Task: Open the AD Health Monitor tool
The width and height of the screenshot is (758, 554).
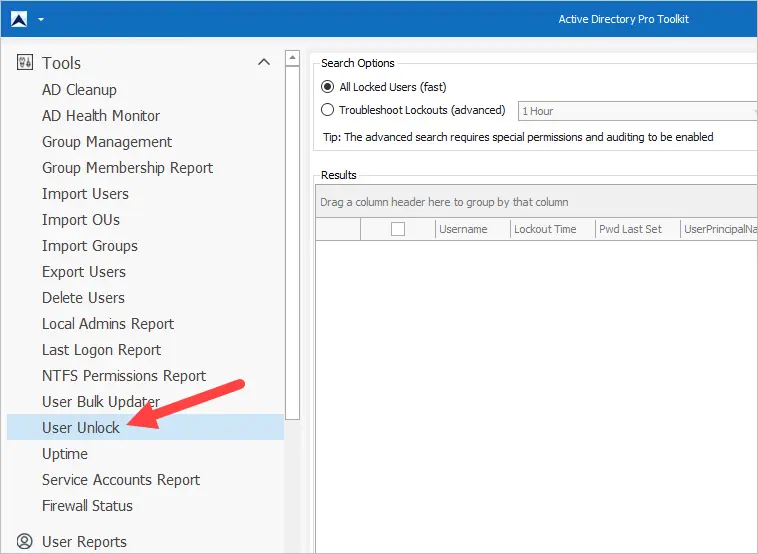Action: 101,116
